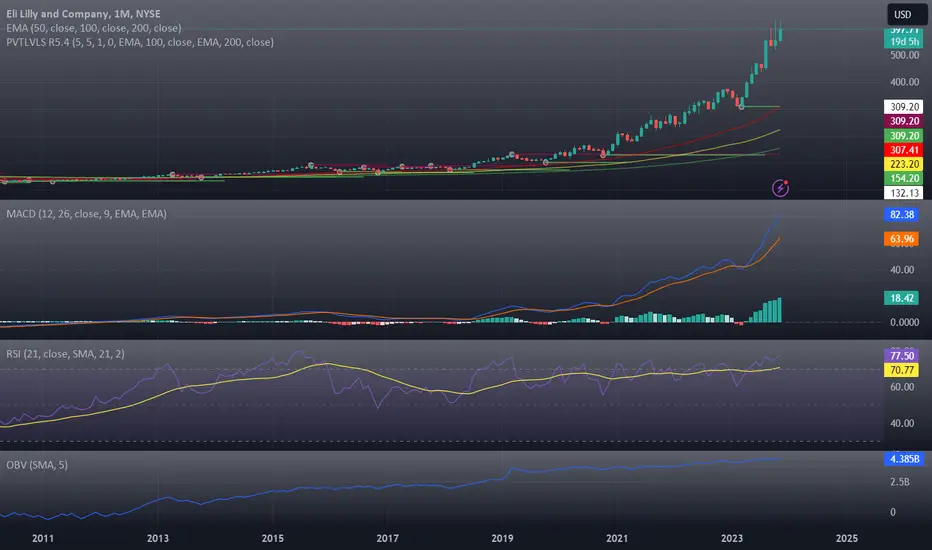Viewport: 932px width, 550px height.
Task: Click the 19d 5h countdown label
Action: pos(903,41)
